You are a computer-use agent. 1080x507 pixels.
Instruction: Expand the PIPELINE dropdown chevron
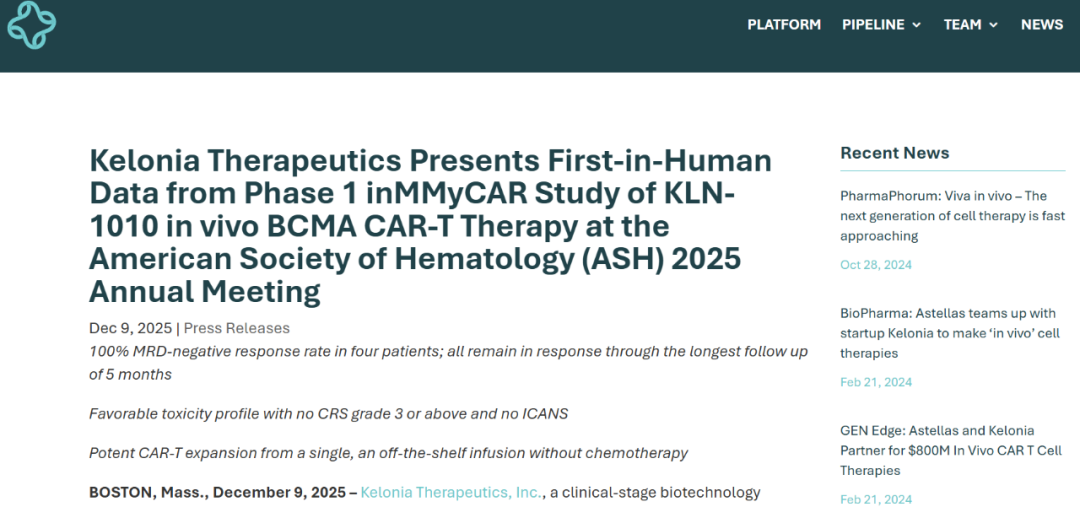click(916, 25)
